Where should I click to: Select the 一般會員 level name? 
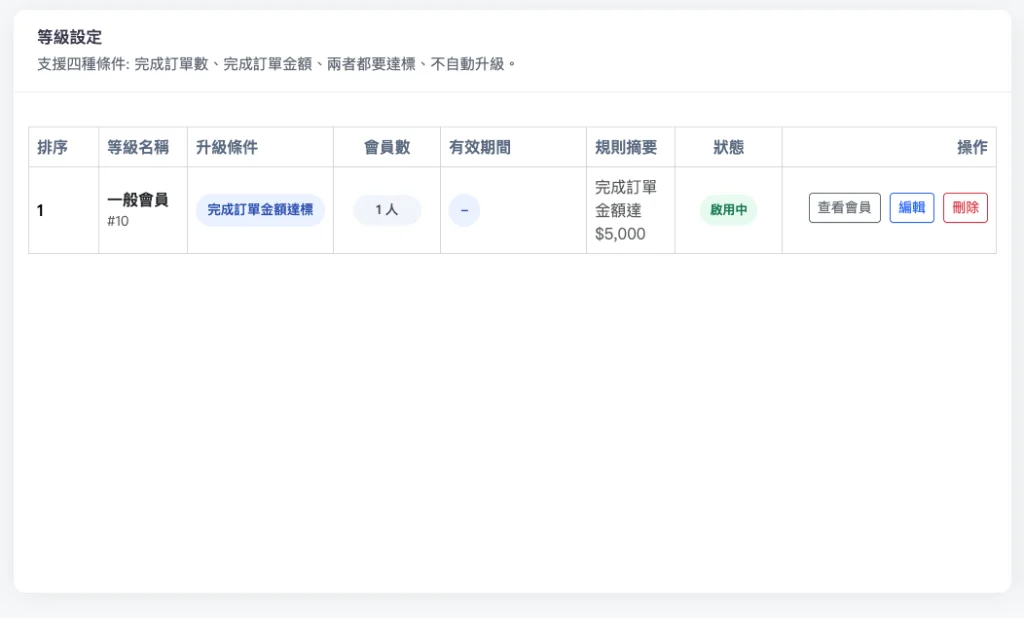pos(138,200)
